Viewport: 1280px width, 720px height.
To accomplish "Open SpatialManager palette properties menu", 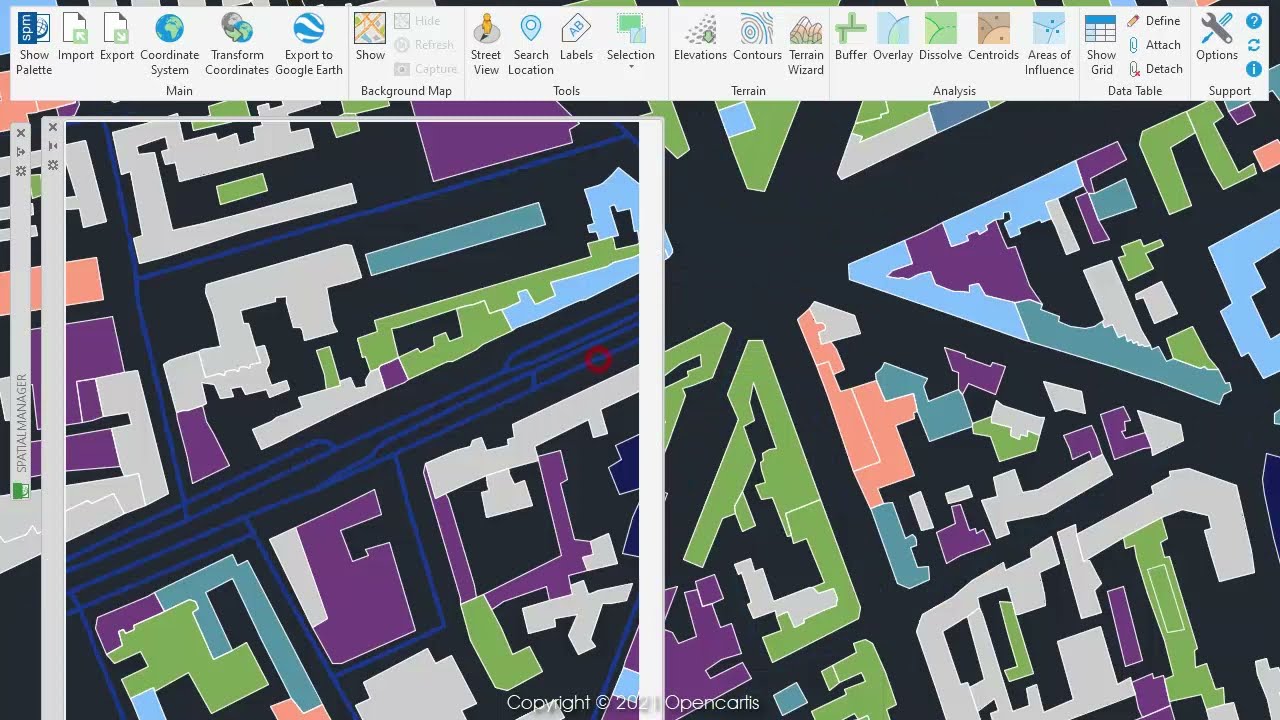I will pos(21,170).
